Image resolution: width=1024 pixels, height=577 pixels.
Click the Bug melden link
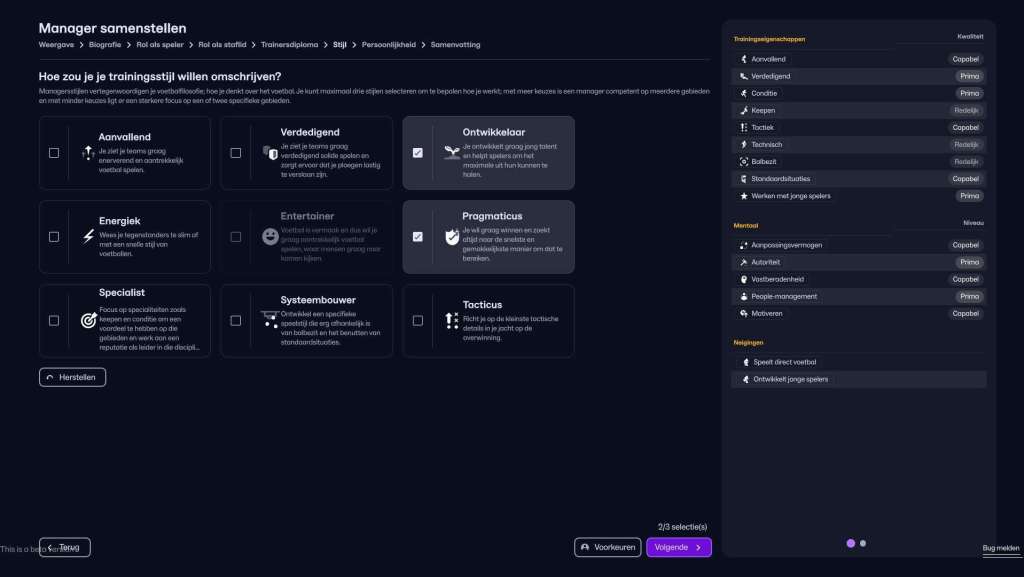1001,548
